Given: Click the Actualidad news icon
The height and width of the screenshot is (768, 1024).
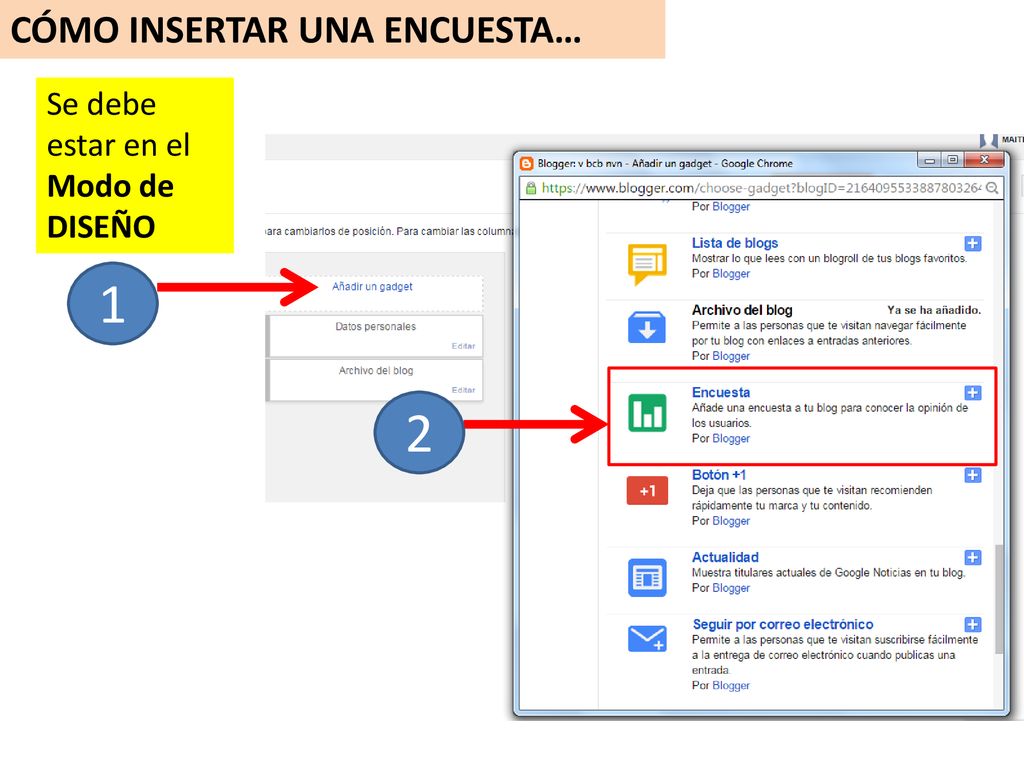Looking at the screenshot, I should pyautogui.click(x=647, y=577).
